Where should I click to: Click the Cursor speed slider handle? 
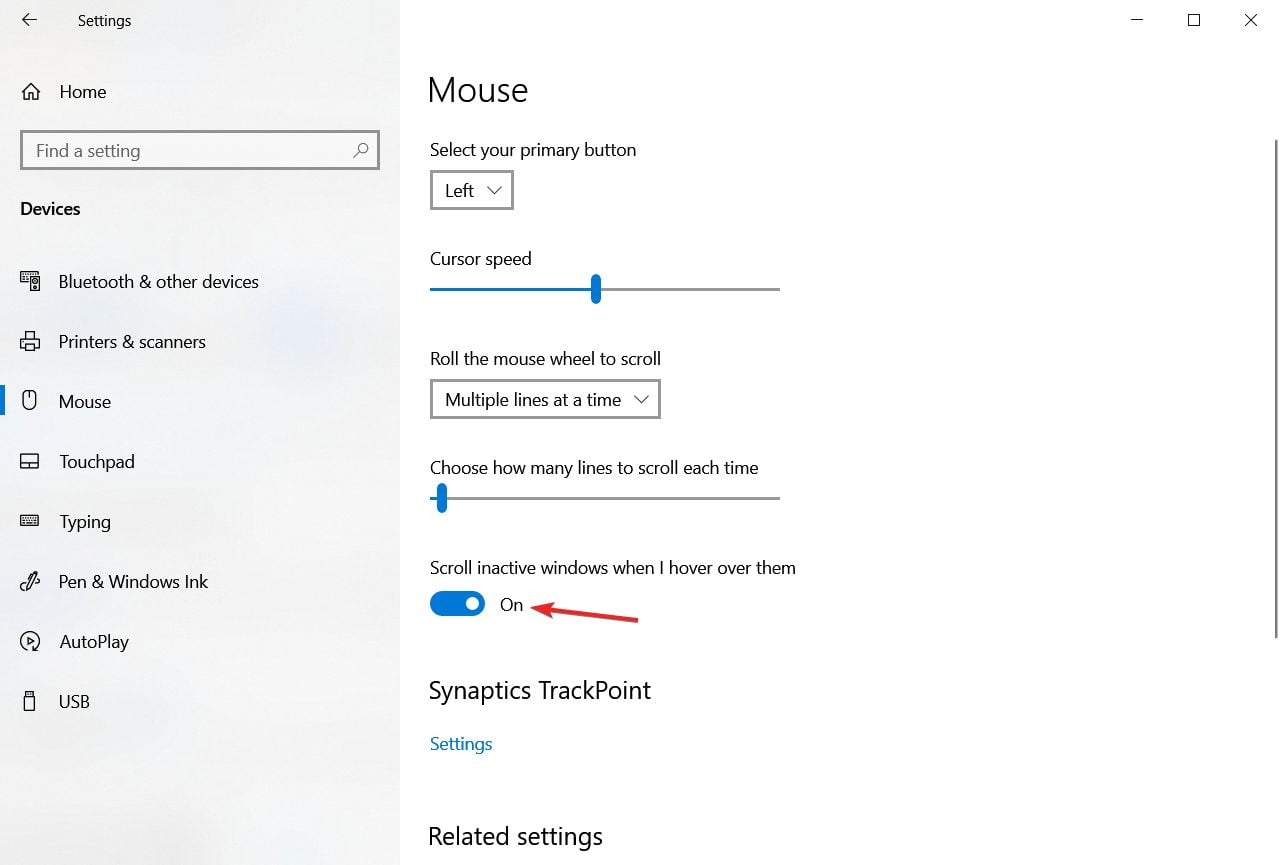[x=596, y=289]
